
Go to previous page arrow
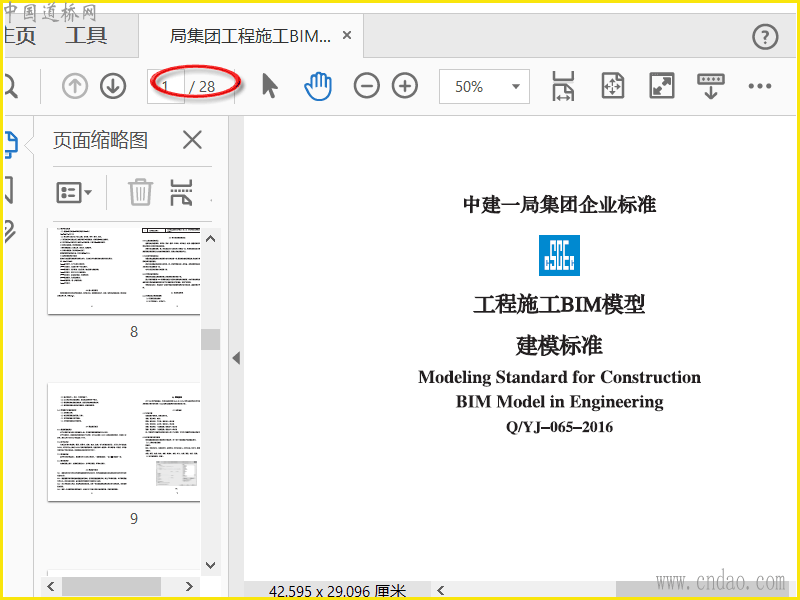click(x=75, y=86)
